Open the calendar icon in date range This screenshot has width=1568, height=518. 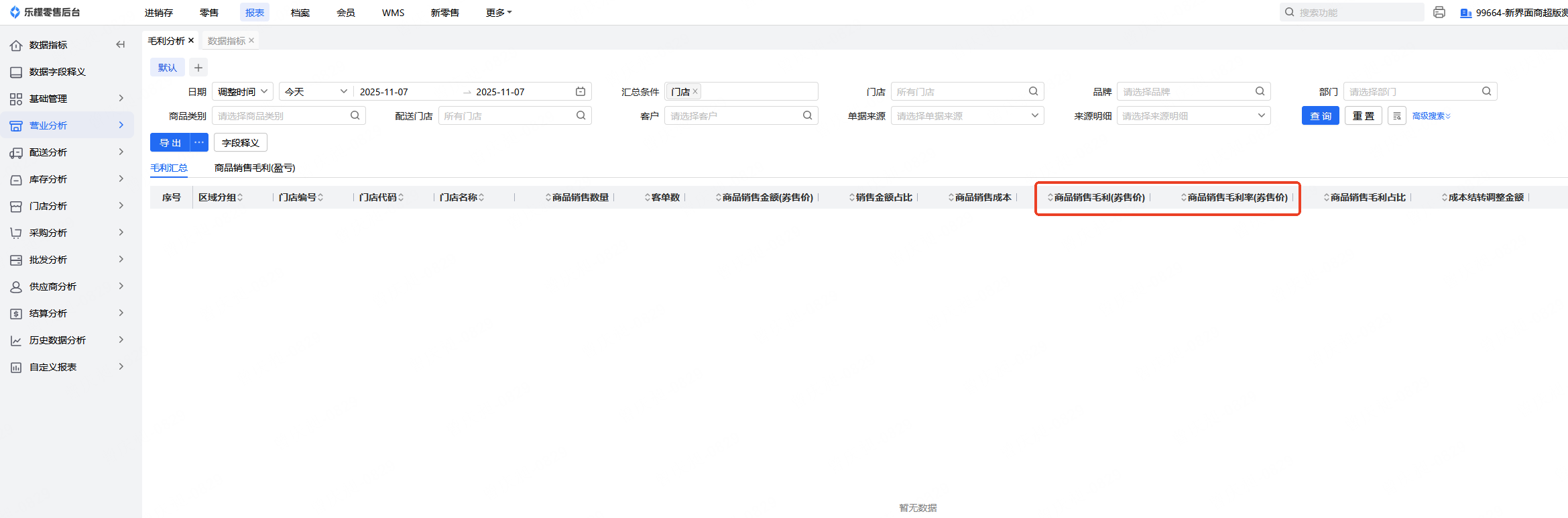tap(581, 91)
